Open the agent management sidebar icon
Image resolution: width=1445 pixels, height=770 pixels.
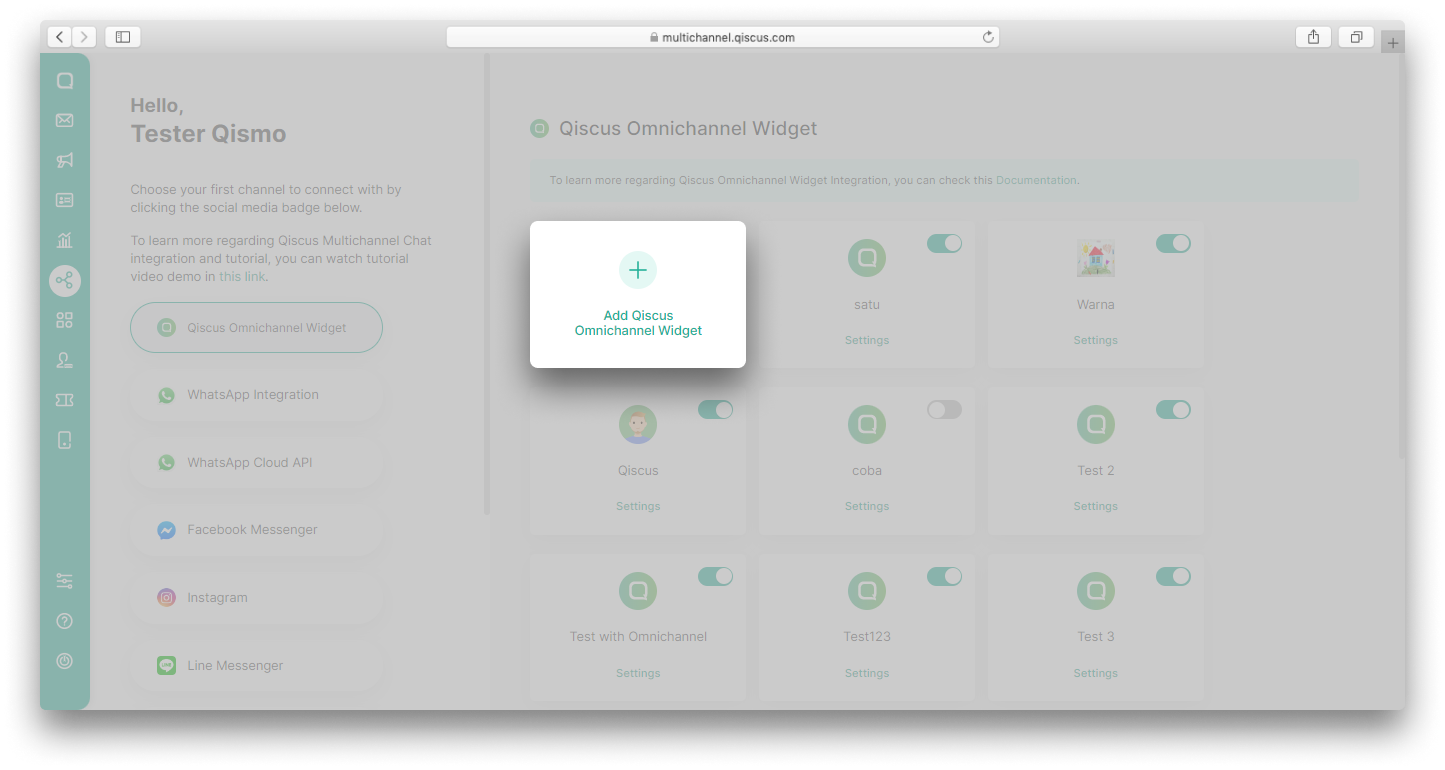click(65, 360)
